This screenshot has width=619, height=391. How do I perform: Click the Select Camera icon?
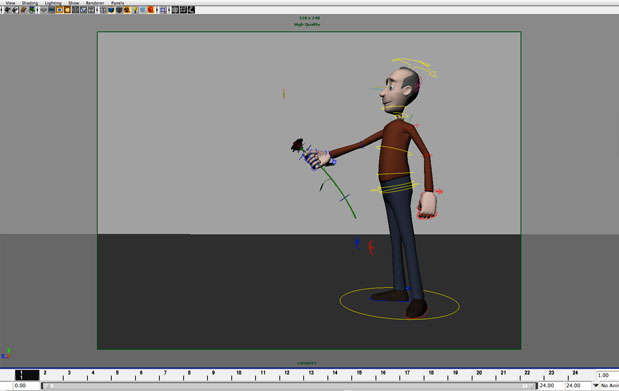click(x=7, y=10)
